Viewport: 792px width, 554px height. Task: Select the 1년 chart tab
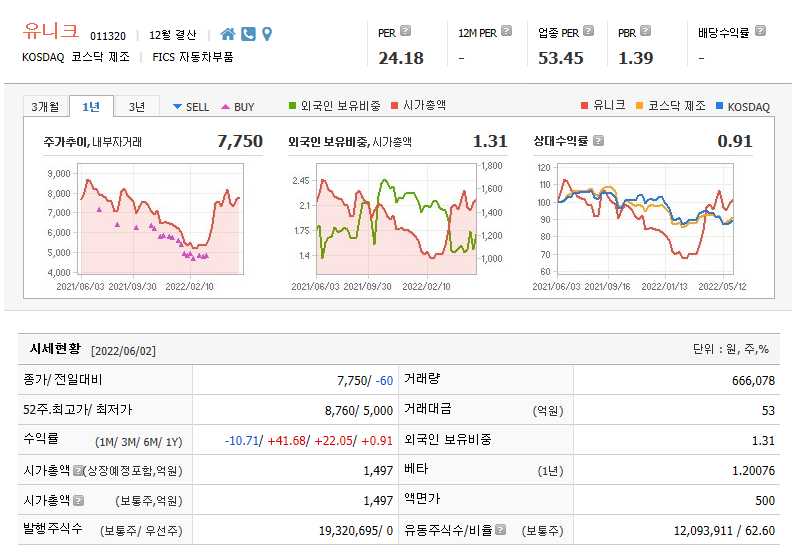pyautogui.click(x=91, y=107)
